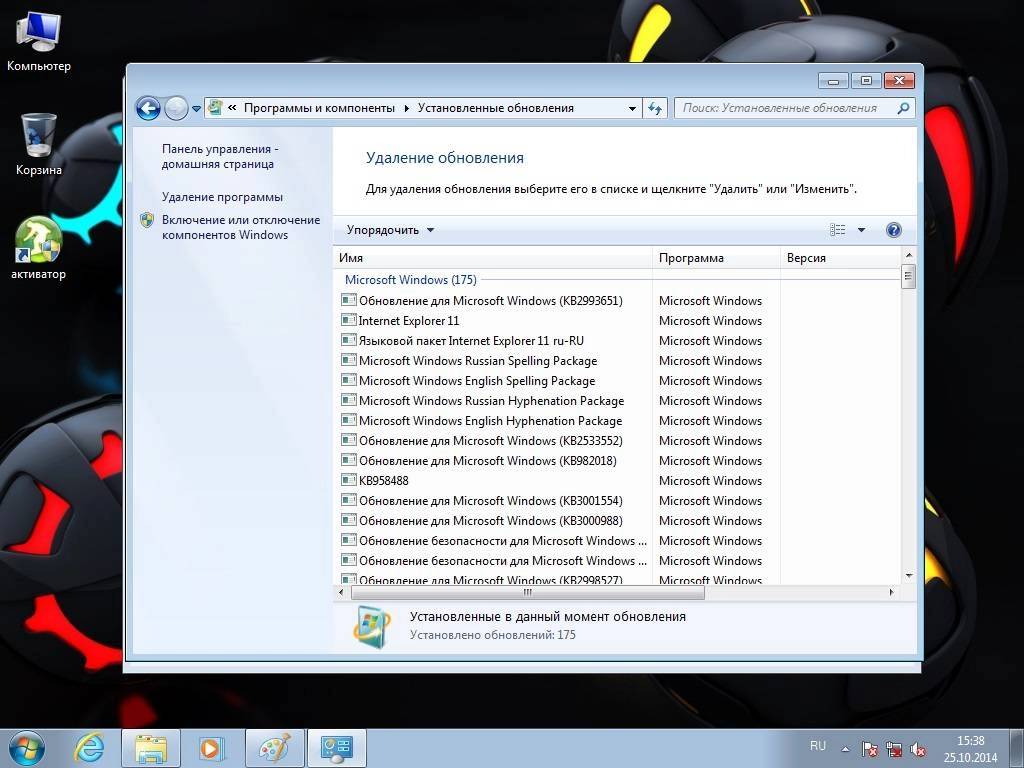
Task: Refresh the installed updates list
Action: [x=655, y=108]
